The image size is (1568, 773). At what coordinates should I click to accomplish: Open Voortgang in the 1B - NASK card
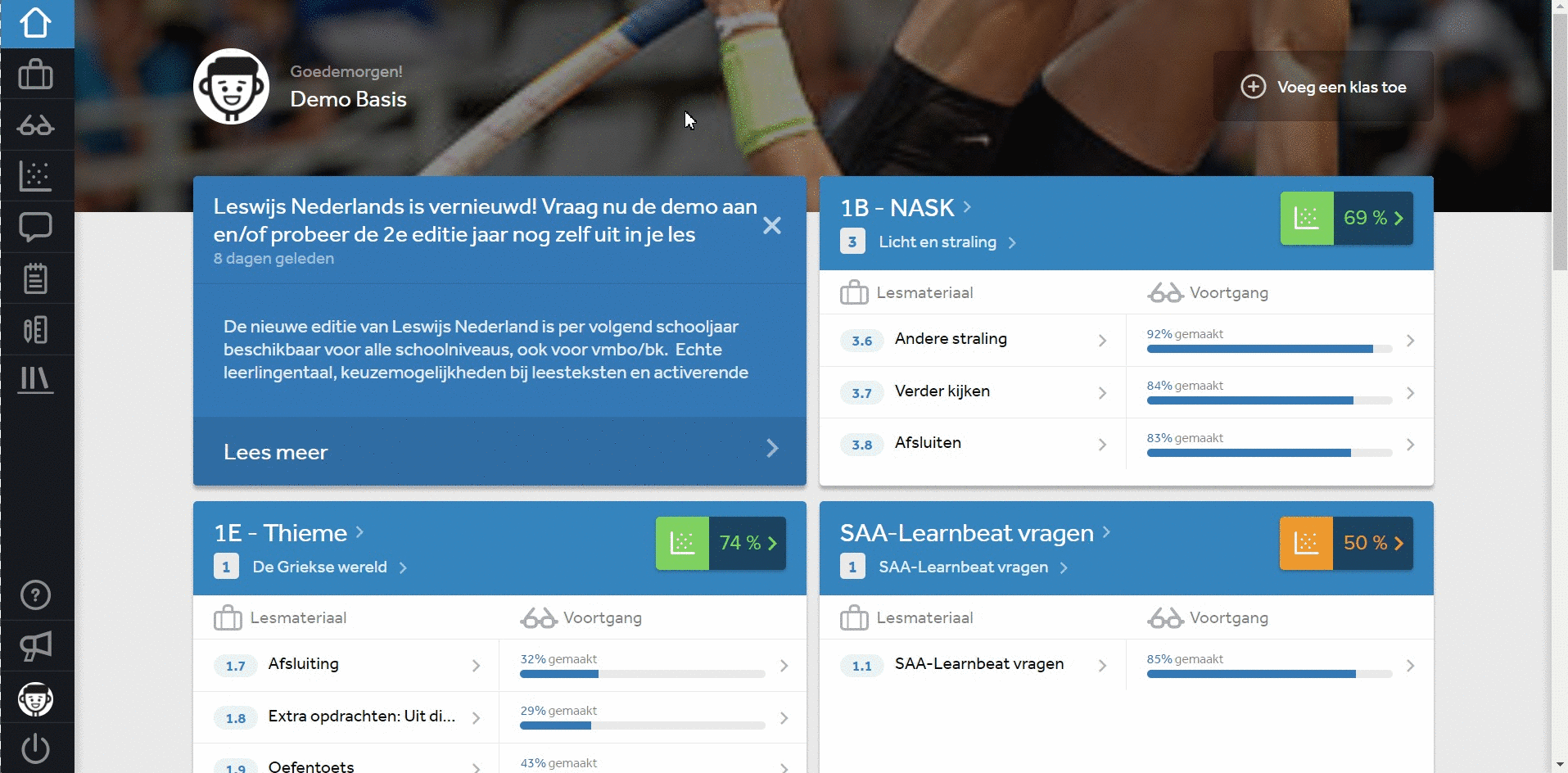pyautogui.click(x=1209, y=292)
